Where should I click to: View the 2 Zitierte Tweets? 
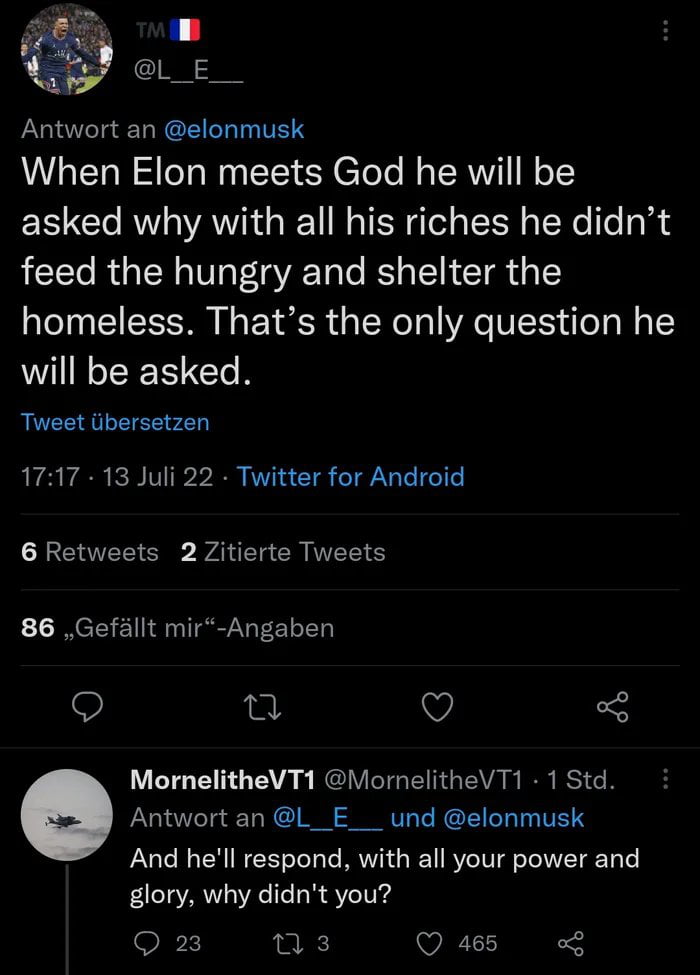point(283,552)
